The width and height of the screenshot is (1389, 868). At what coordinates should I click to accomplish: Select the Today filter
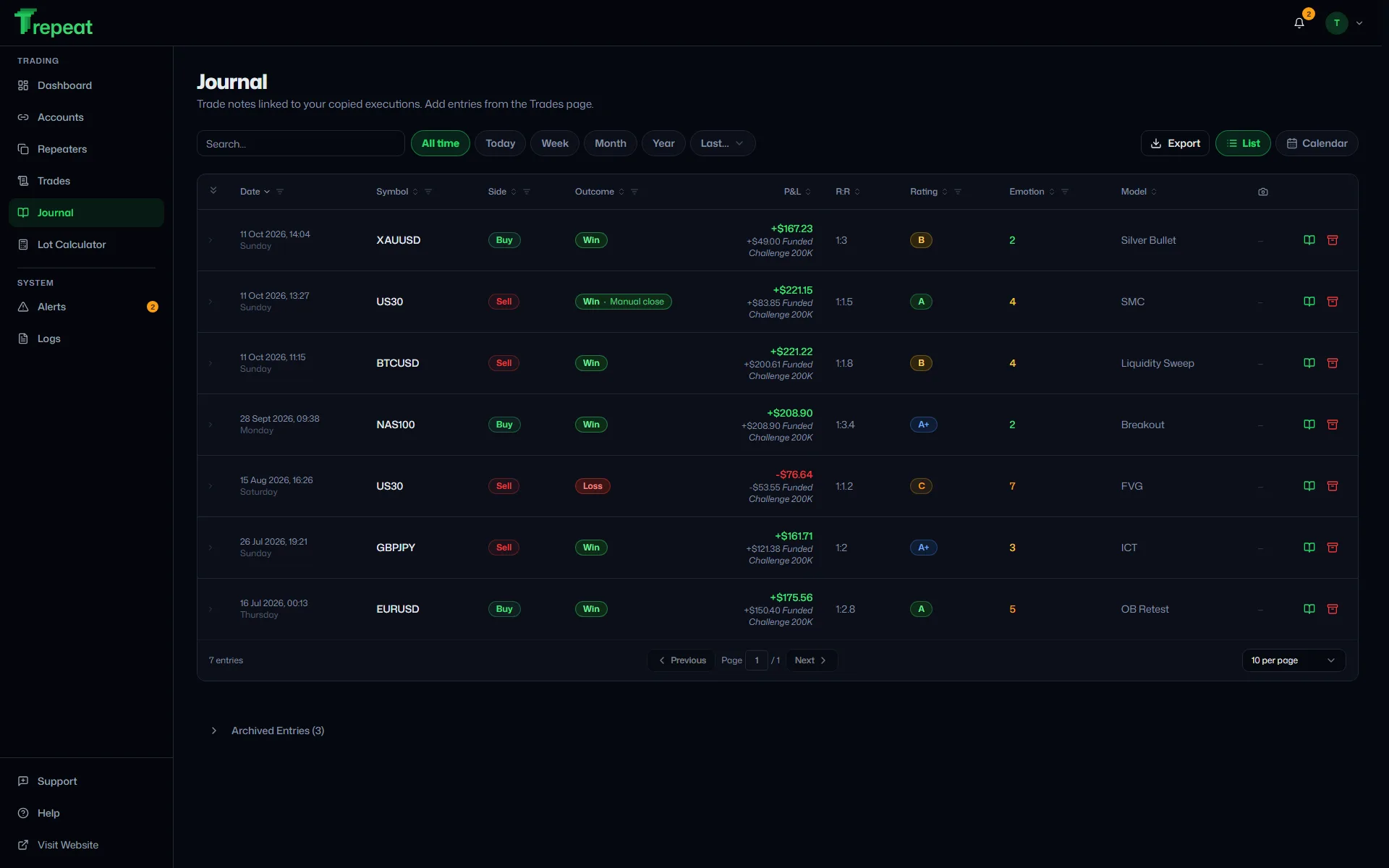tap(501, 143)
